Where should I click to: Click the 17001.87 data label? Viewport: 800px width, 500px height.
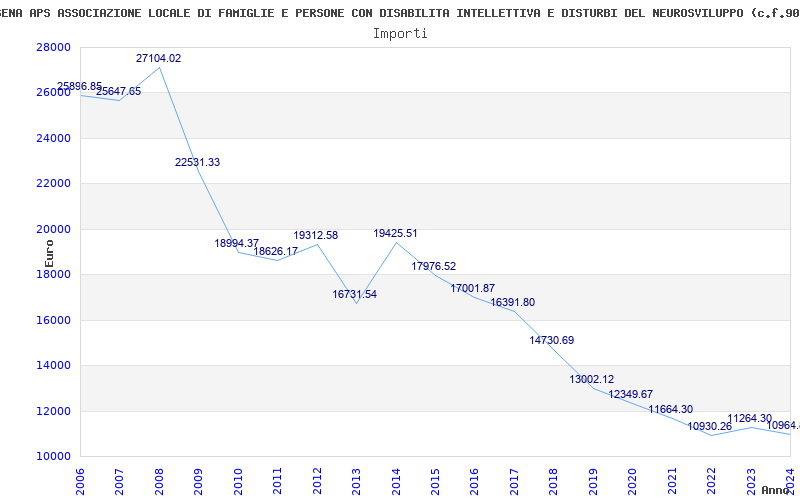click(472, 288)
